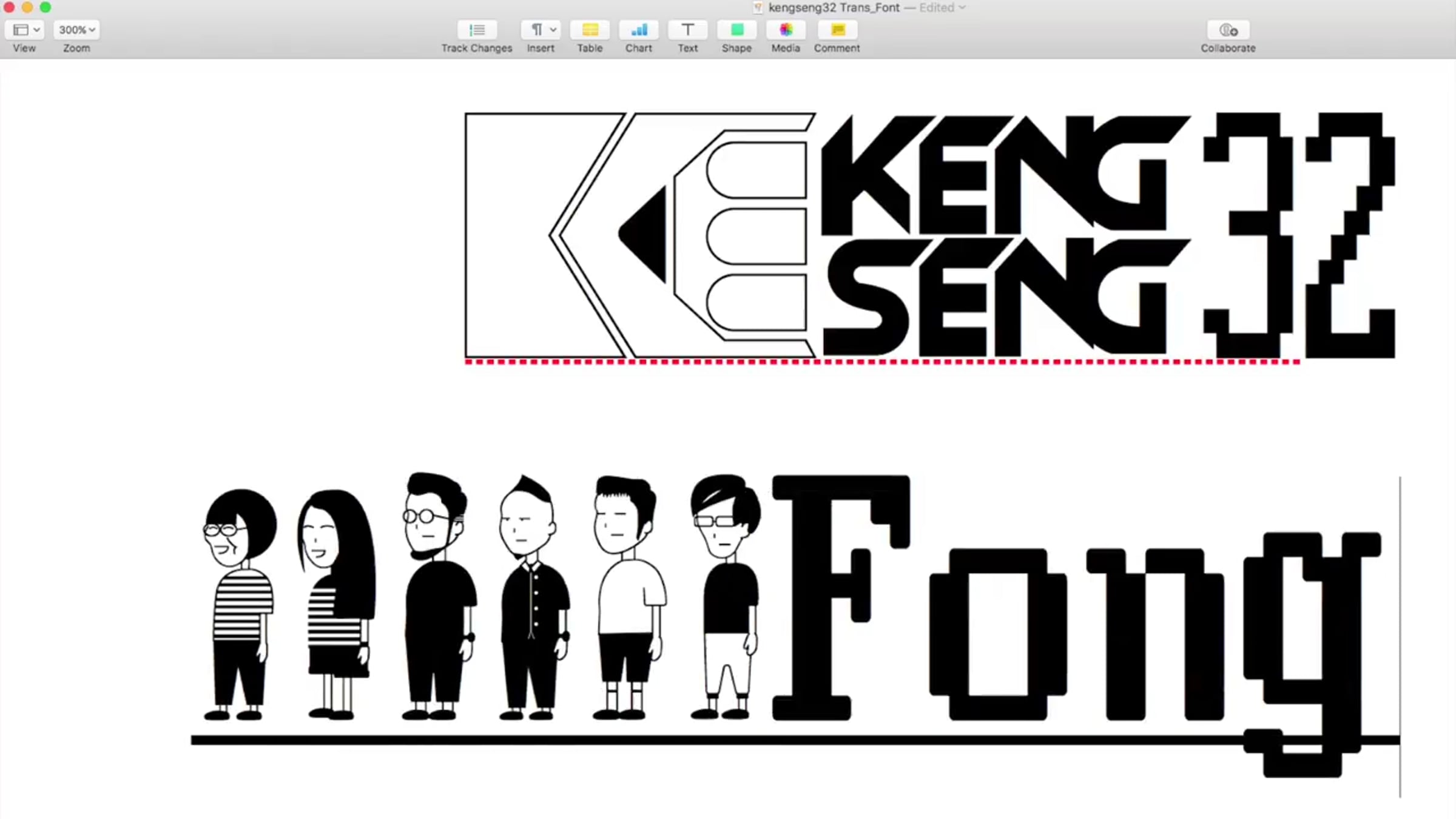Click the kengseng32 Trans_Font document title

tap(834, 8)
